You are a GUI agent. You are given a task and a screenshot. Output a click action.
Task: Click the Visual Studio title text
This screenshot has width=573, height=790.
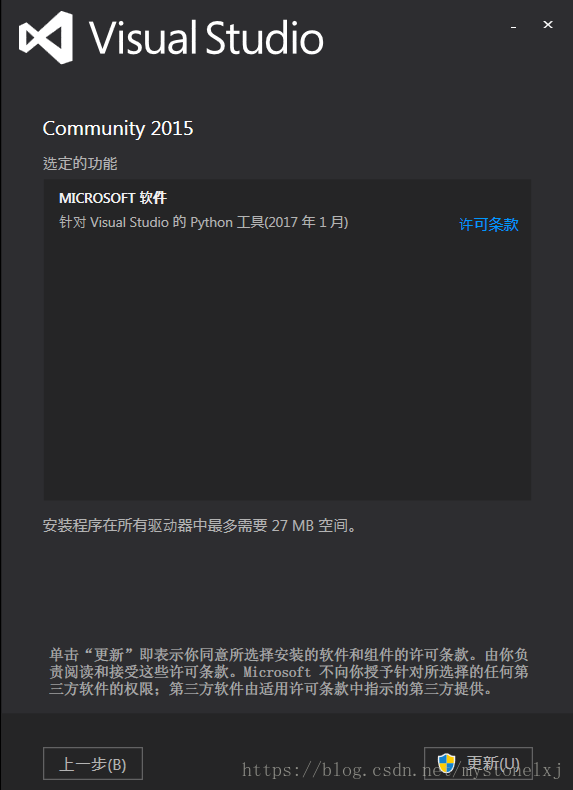pos(206,37)
